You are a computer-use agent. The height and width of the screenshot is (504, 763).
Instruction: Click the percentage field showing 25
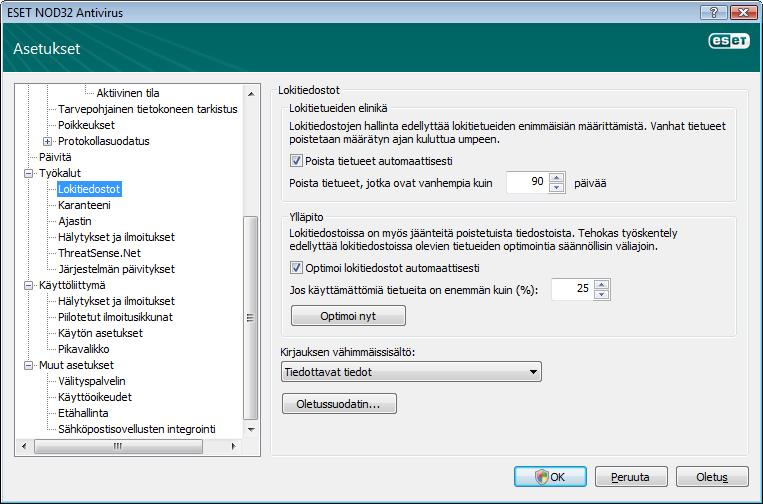[x=572, y=289]
